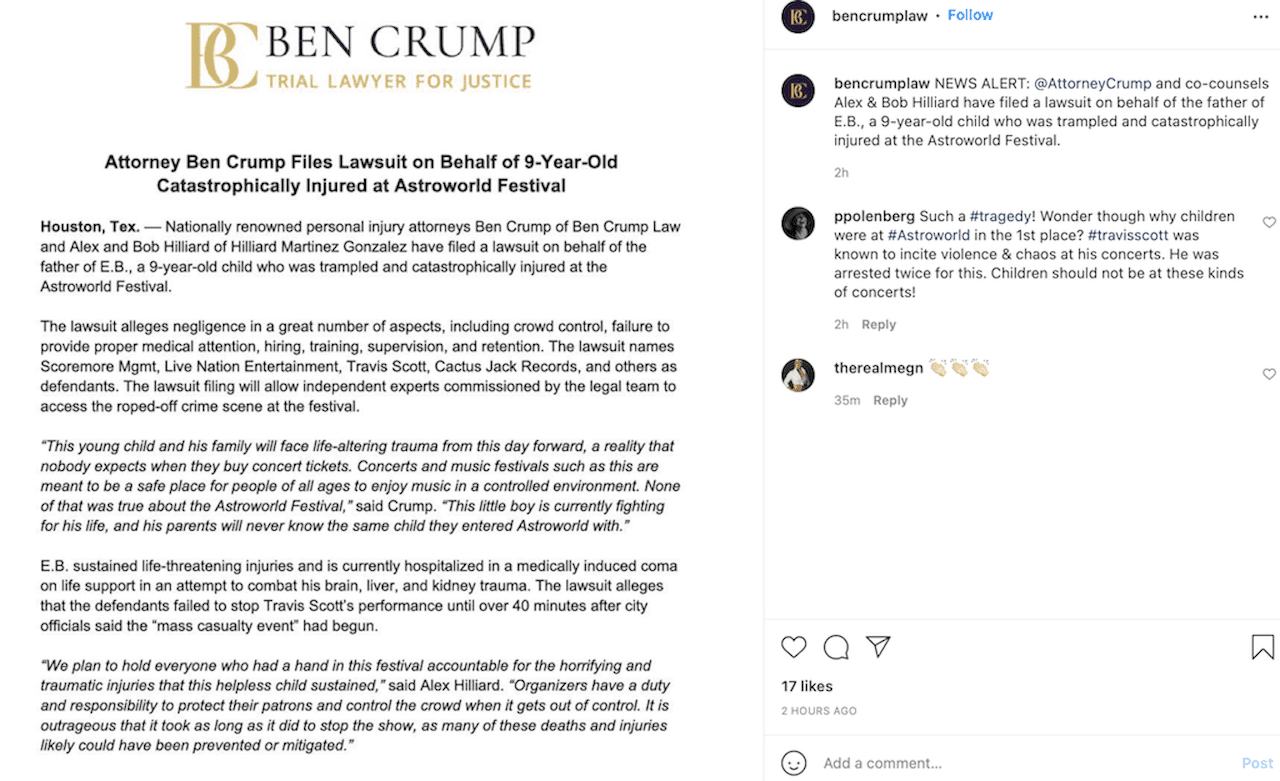Open bencrumplaw avatar in the header
1280x781 pixels.
pyautogui.click(x=798, y=17)
